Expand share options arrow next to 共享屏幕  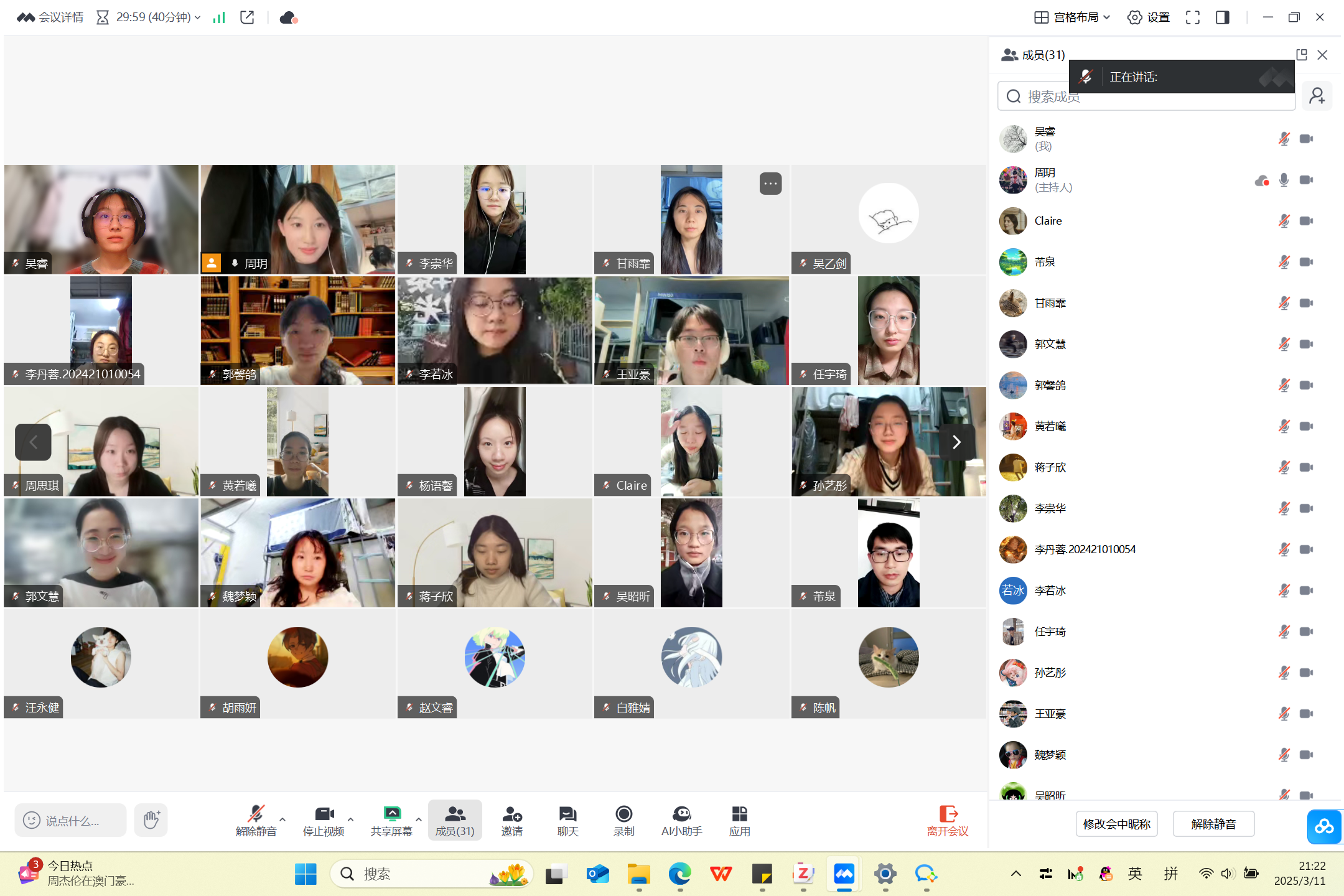tap(418, 819)
